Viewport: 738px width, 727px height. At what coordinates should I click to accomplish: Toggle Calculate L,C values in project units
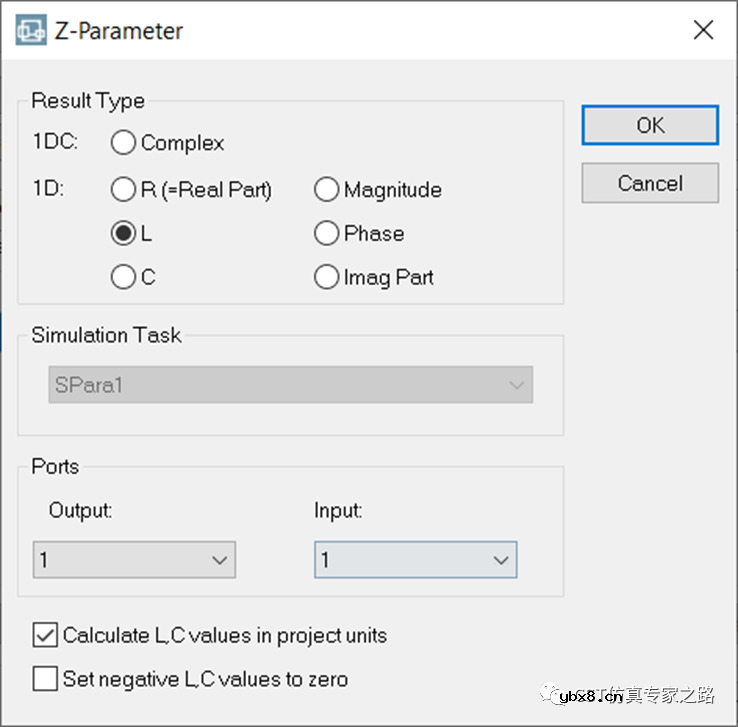pyautogui.click(x=46, y=635)
